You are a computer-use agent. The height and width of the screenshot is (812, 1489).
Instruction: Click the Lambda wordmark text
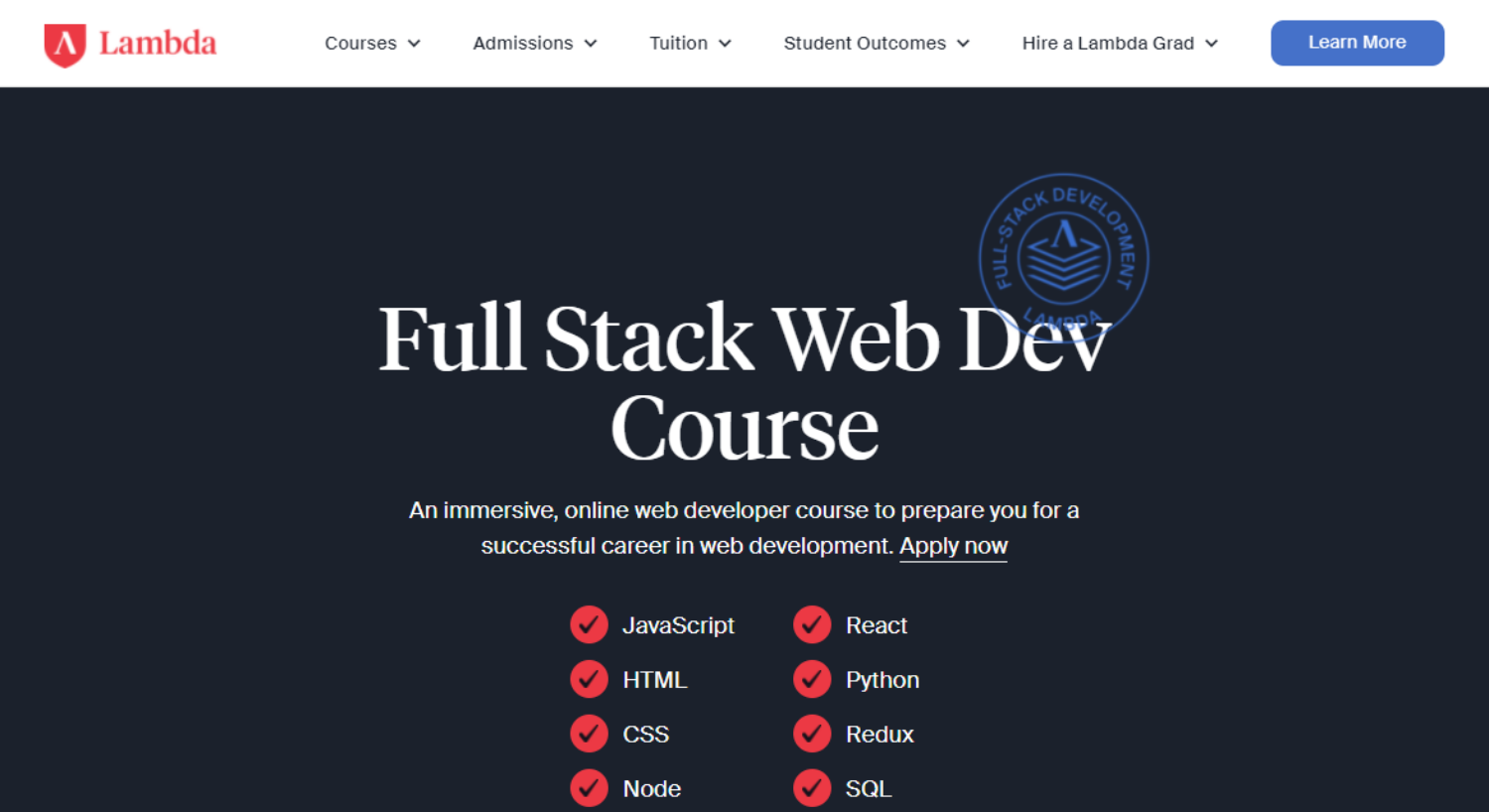pyautogui.click(x=156, y=43)
